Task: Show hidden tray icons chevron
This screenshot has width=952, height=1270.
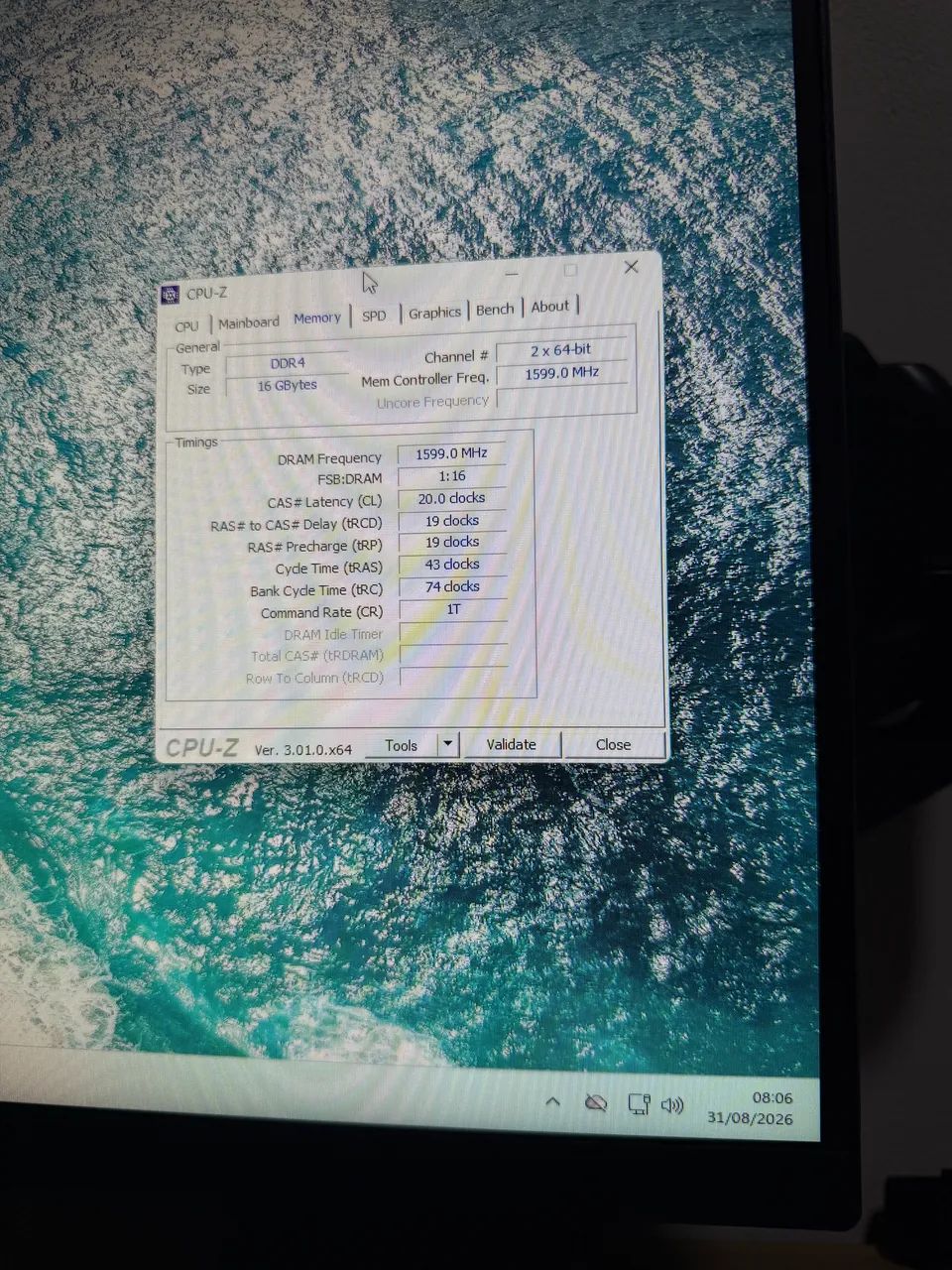Action: coord(553,1102)
